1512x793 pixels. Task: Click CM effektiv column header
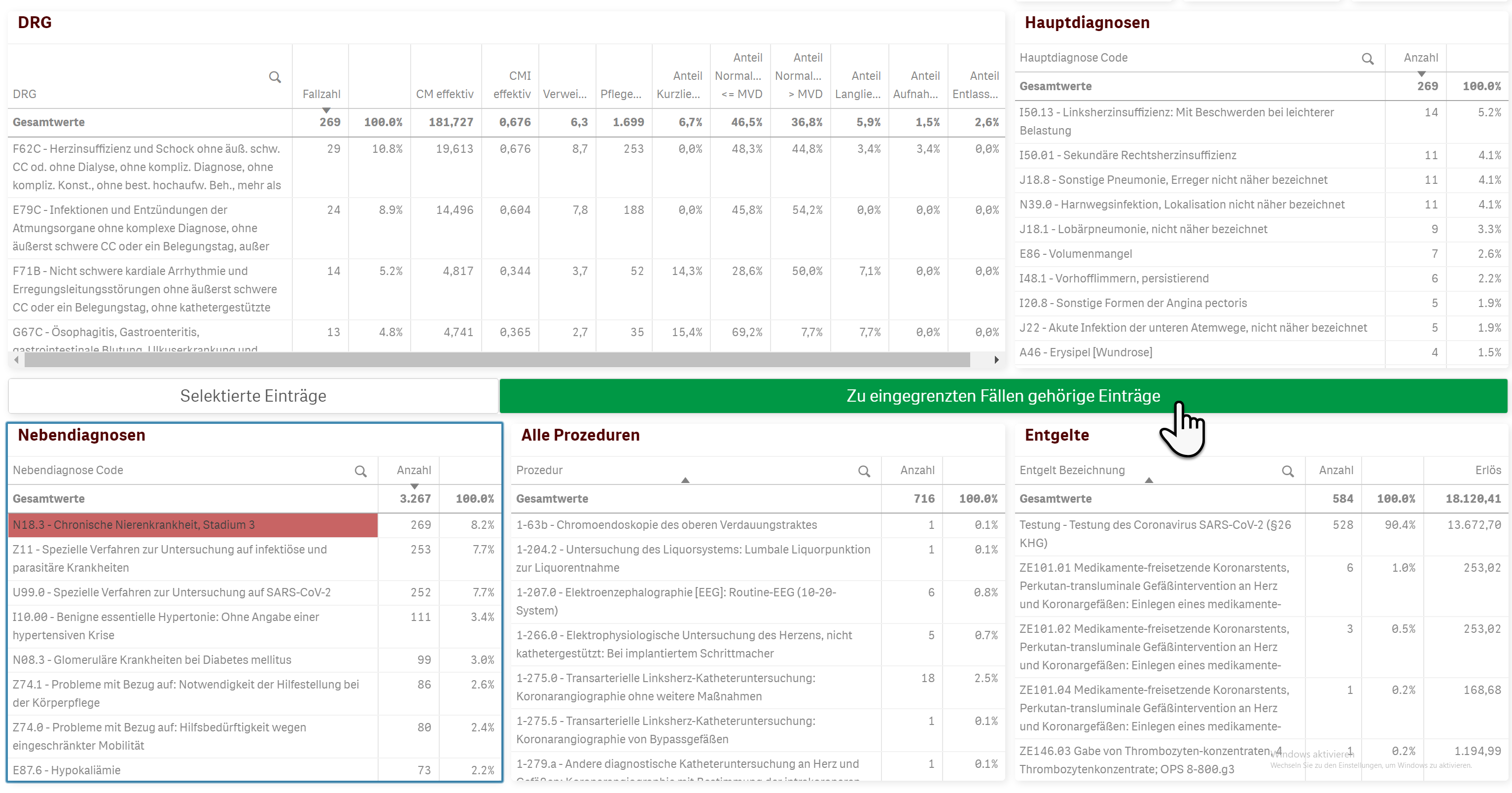coord(444,94)
